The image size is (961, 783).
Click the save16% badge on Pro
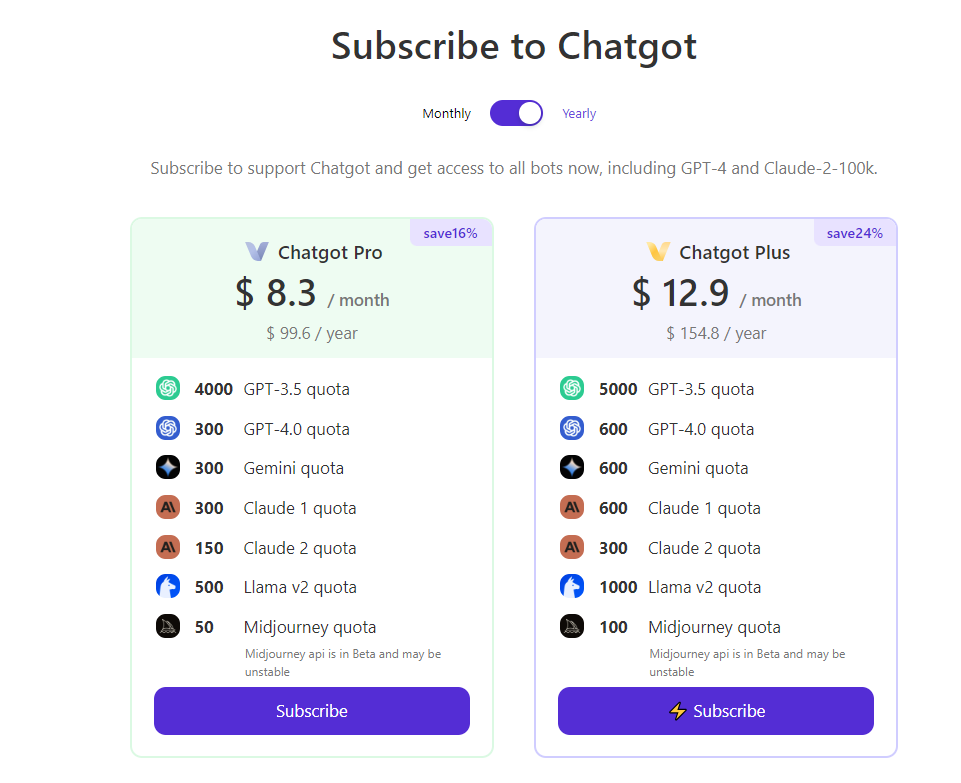click(450, 233)
